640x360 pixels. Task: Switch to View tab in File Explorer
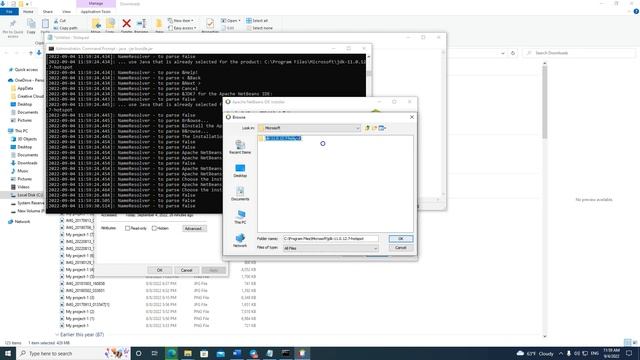coord(66,12)
